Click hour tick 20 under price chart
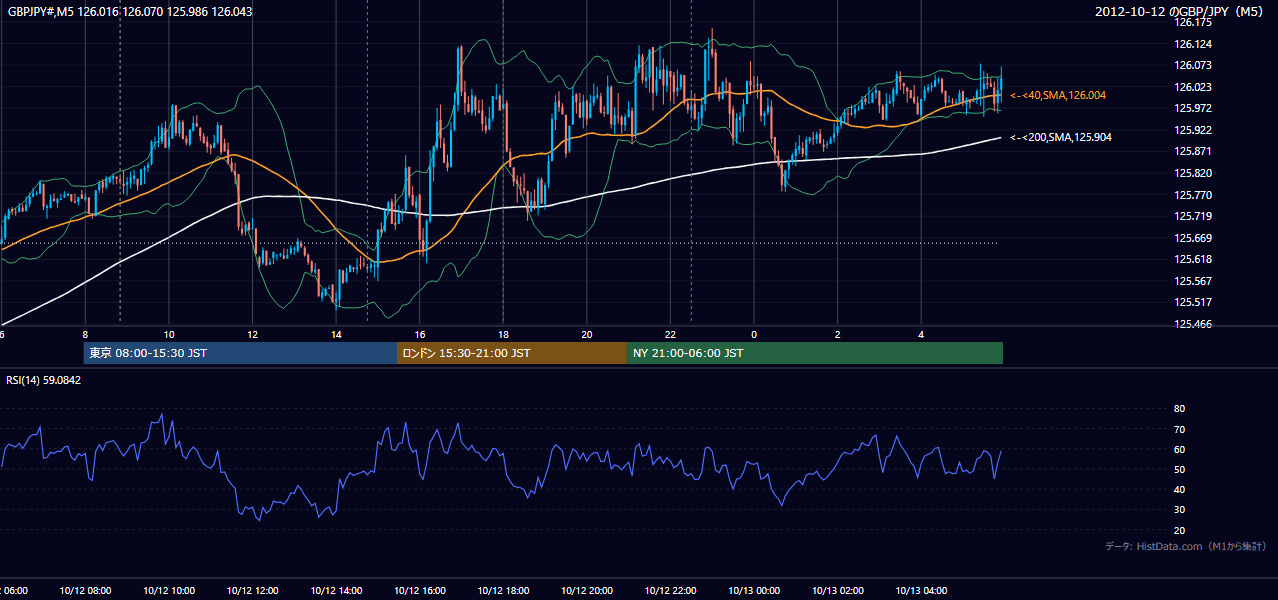 587,334
